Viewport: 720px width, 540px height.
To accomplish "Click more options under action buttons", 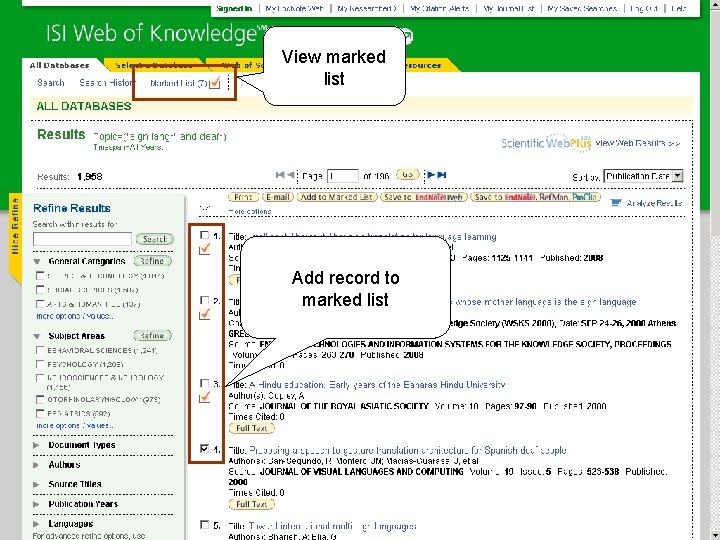I will point(250,211).
